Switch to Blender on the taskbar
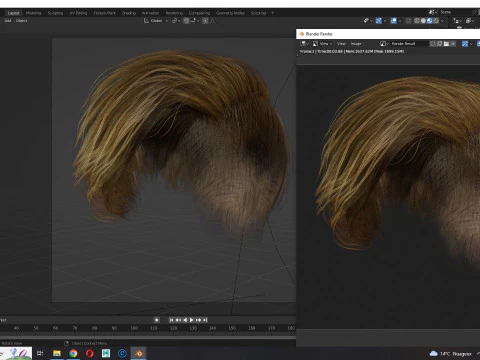 (x=139, y=353)
